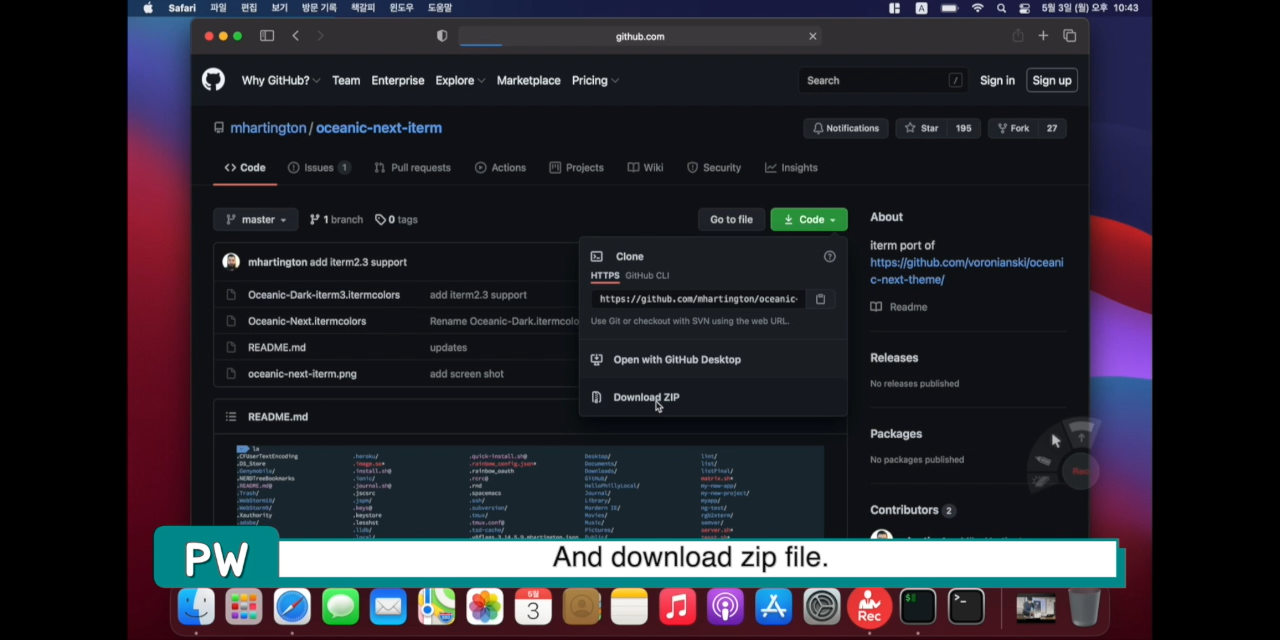Screen dimensions: 1280x640
Task: Open the Actions tab
Action: pos(500,168)
